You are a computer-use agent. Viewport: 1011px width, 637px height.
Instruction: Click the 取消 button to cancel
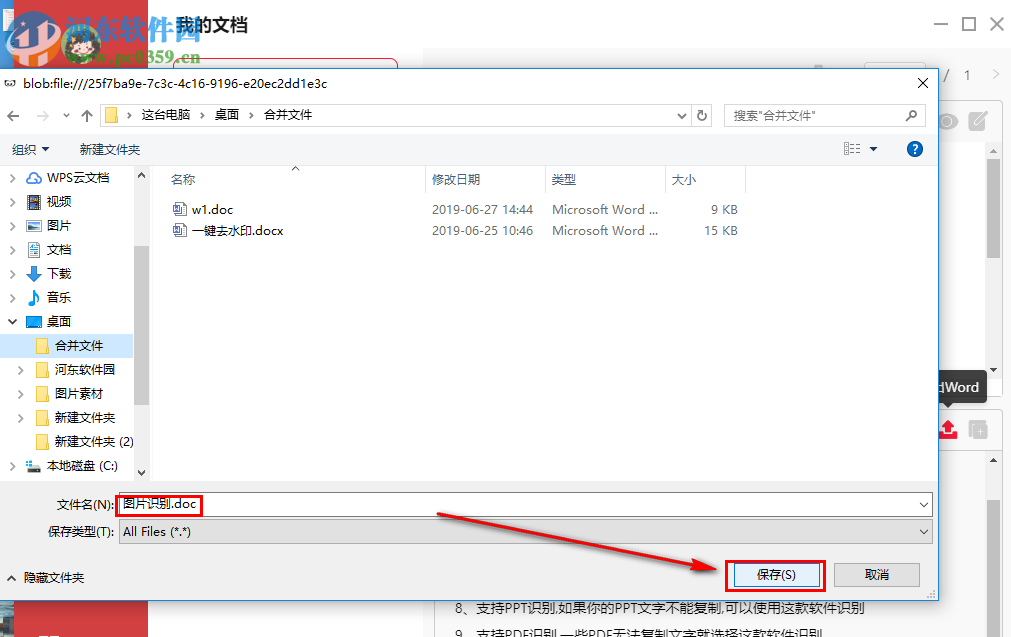coord(876,574)
